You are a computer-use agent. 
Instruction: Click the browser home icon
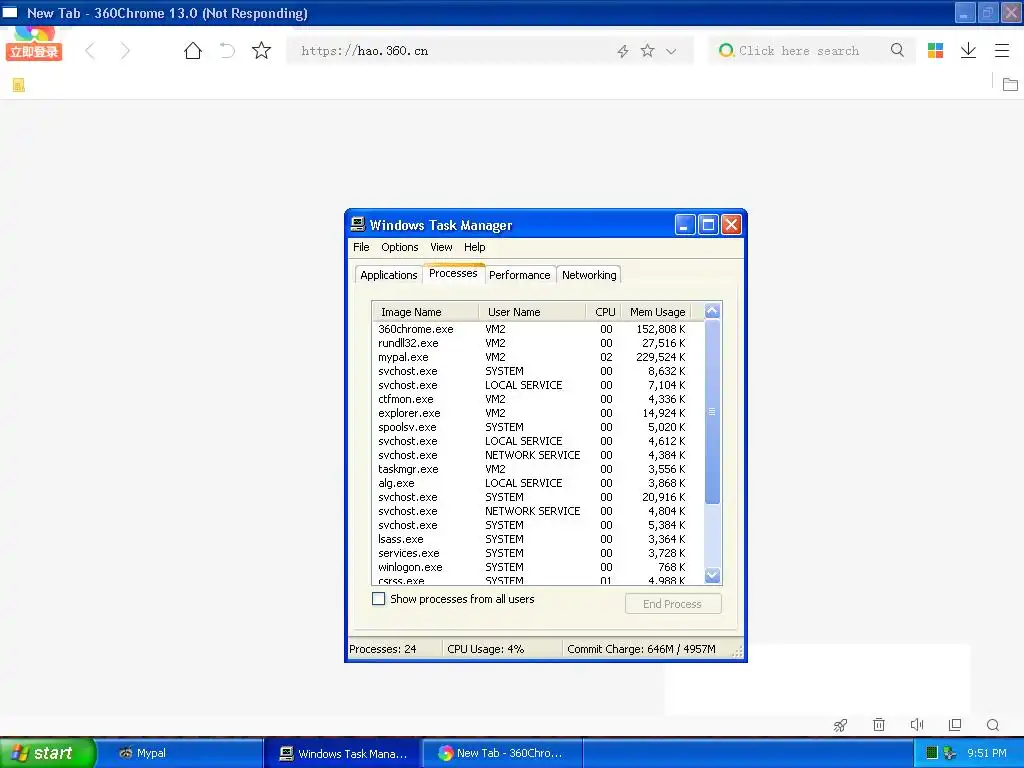(x=193, y=51)
